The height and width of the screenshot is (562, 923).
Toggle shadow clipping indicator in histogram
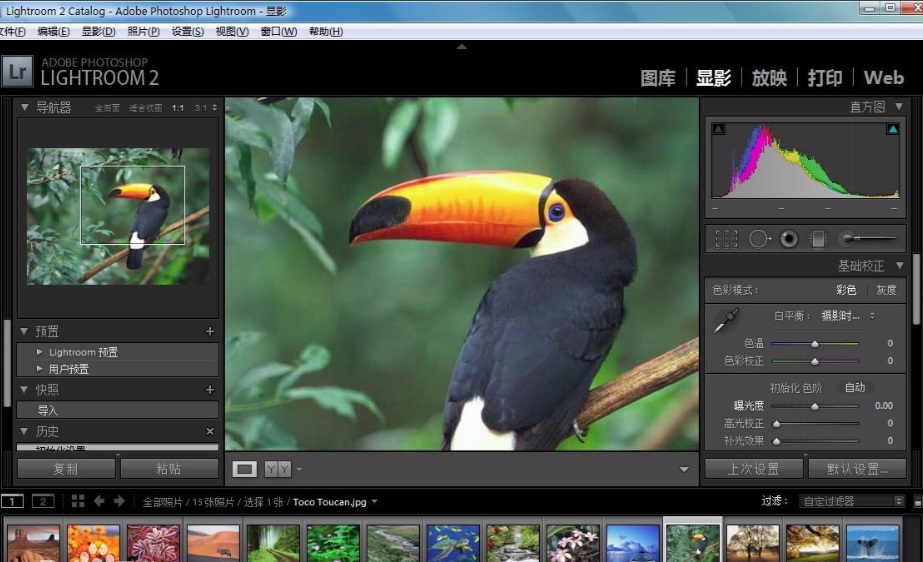[718, 129]
